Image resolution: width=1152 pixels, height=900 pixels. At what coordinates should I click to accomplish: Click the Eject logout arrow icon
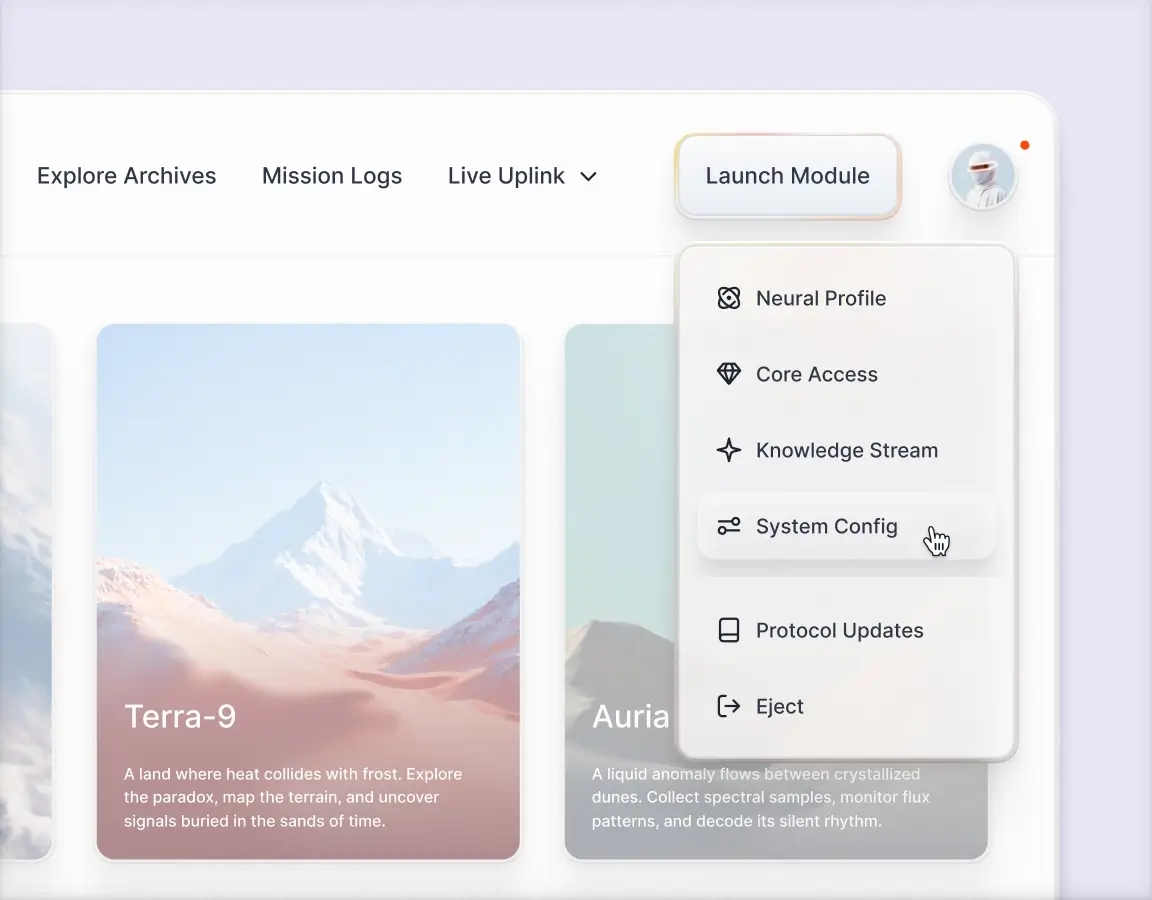pyautogui.click(x=729, y=706)
